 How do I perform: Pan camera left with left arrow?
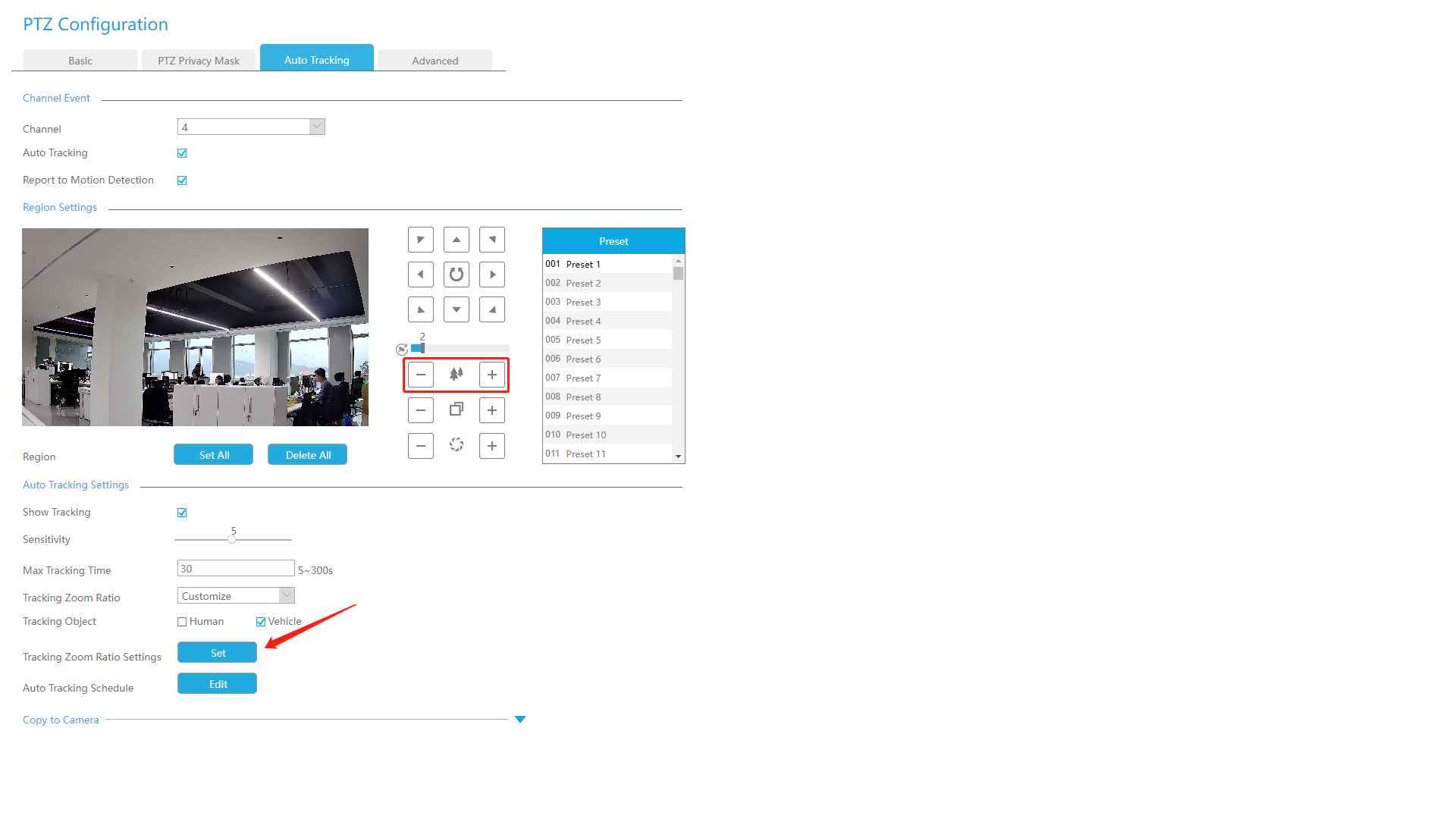[x=421, y=275]
